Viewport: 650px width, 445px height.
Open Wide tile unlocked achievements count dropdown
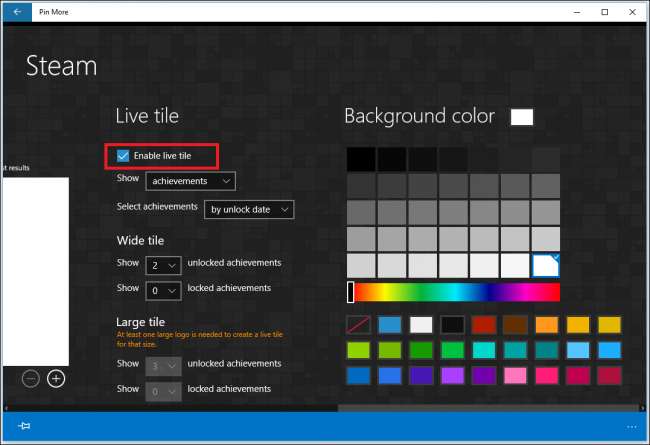click(x=163, y=265)
